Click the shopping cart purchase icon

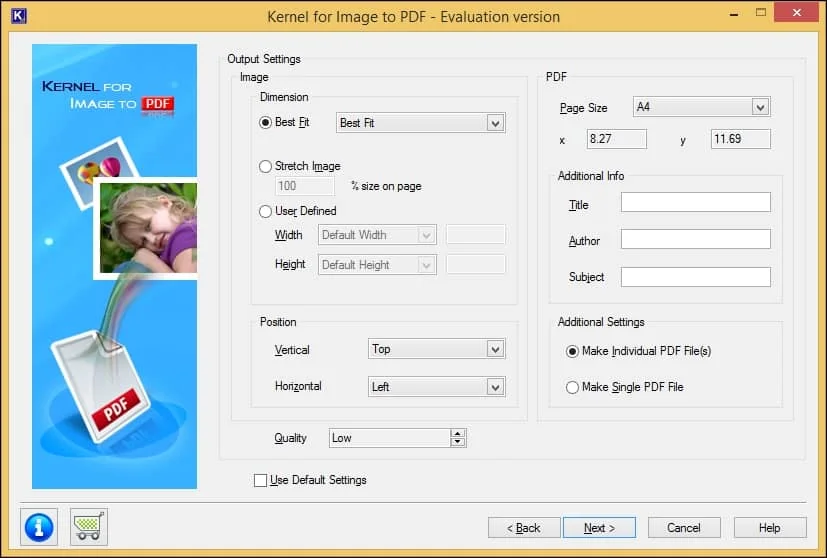[89, 527]
